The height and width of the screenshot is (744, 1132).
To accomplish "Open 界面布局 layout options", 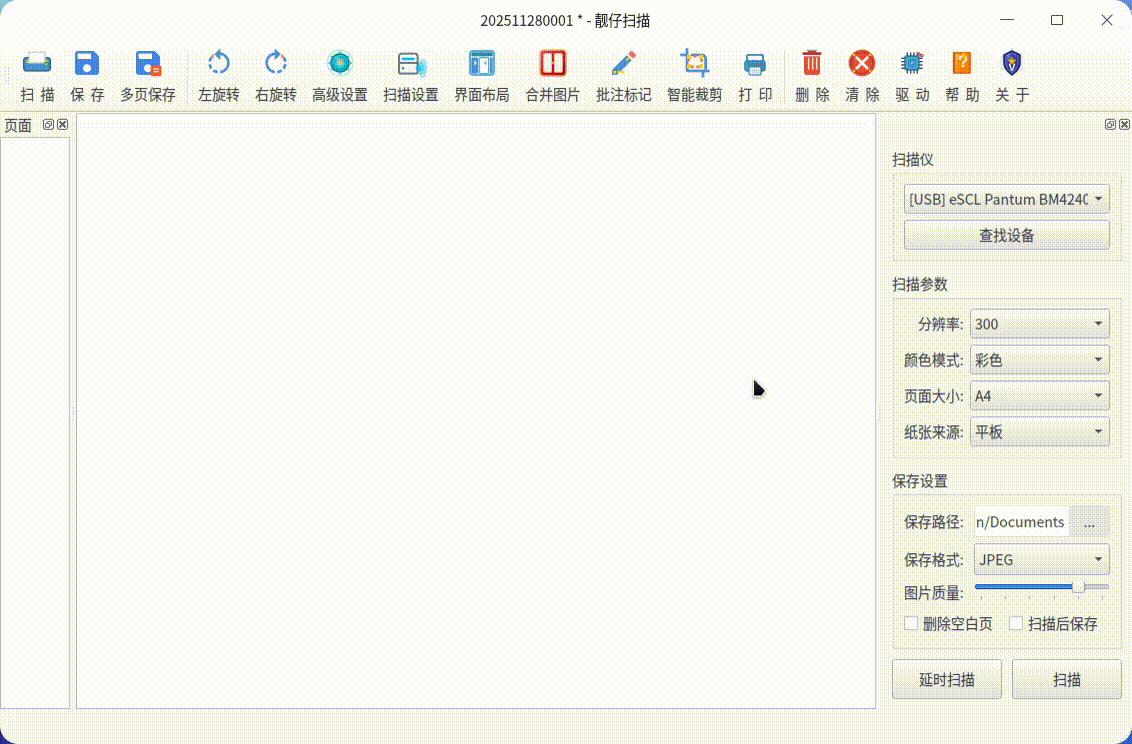I will point(482,64).
